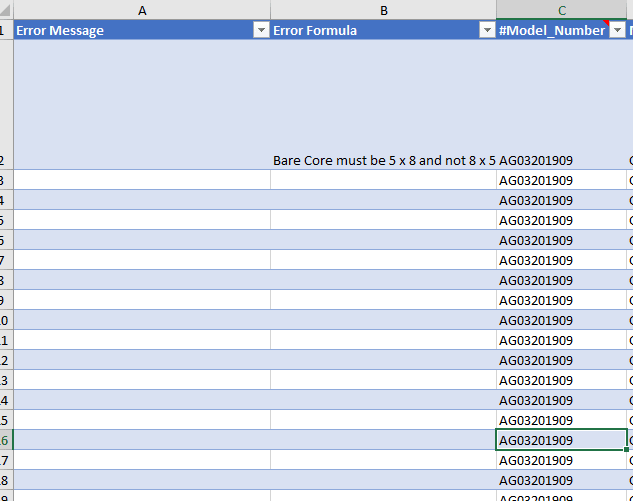
Task: Select row 2 by its row header
Action: [x=6, y=105]
